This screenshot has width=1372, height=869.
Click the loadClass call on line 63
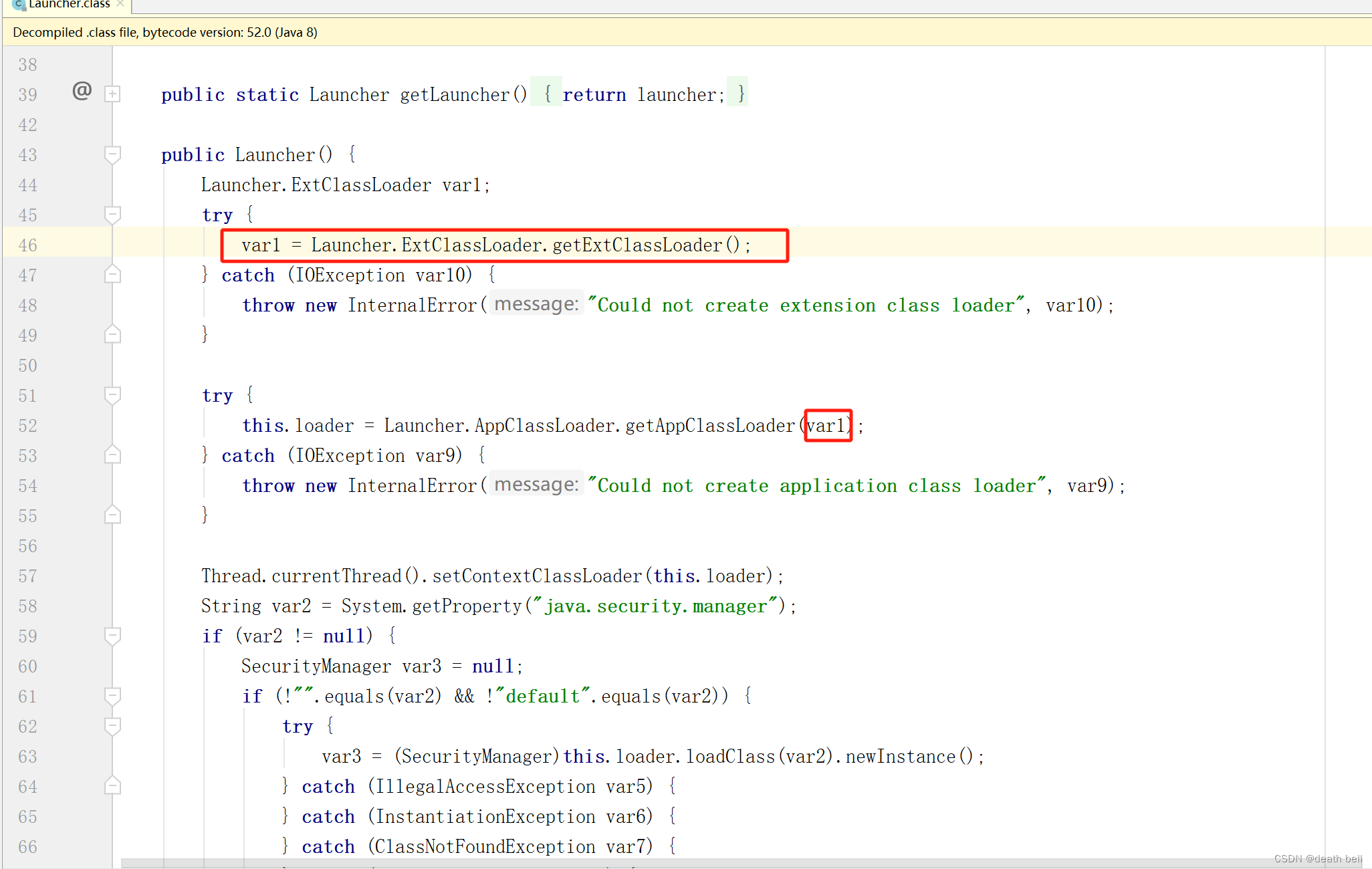pos(730,757)
